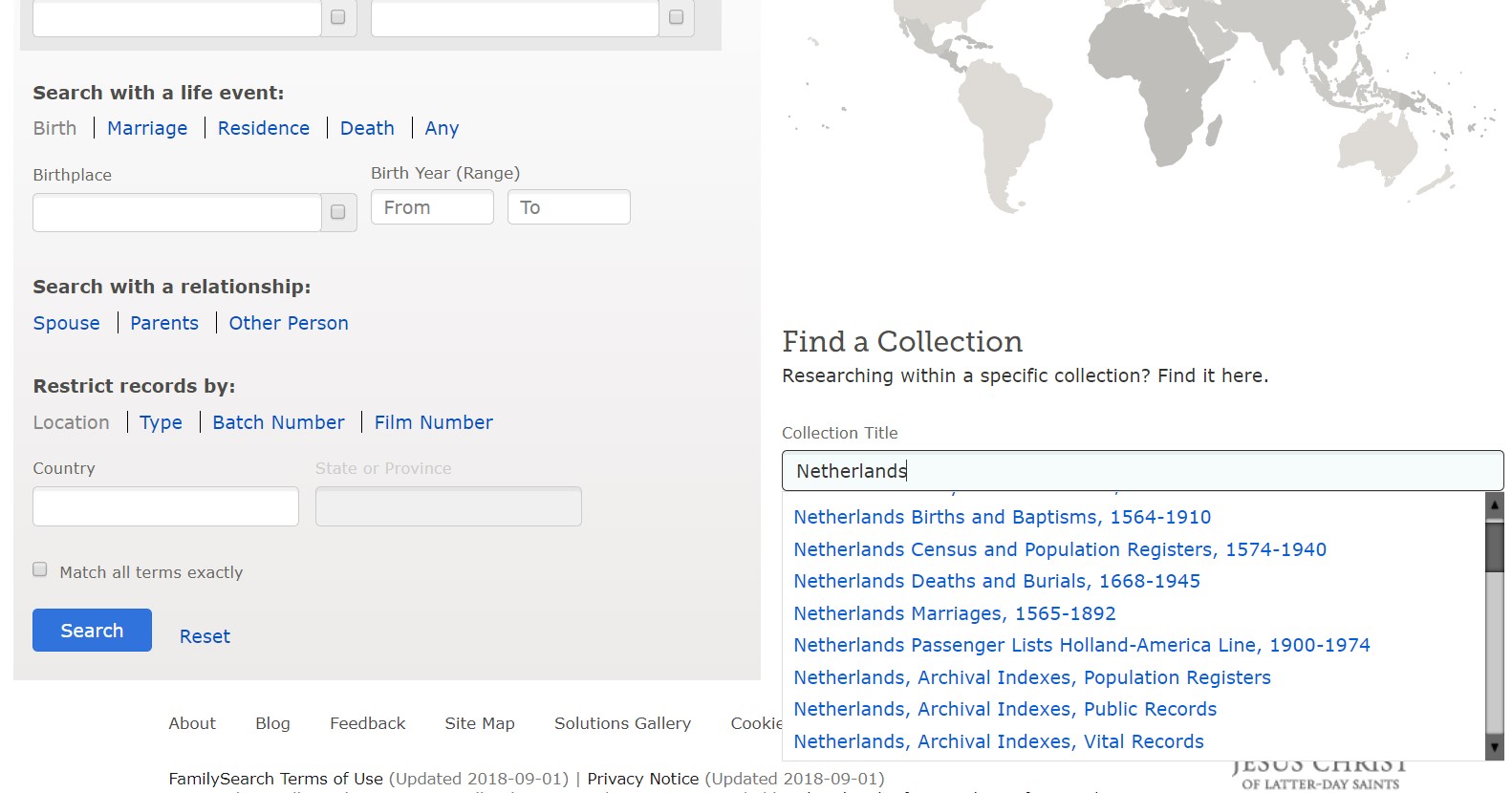Click the blue Search button
The height and width of the screenshot is (793, 1512).
point(92,631)
